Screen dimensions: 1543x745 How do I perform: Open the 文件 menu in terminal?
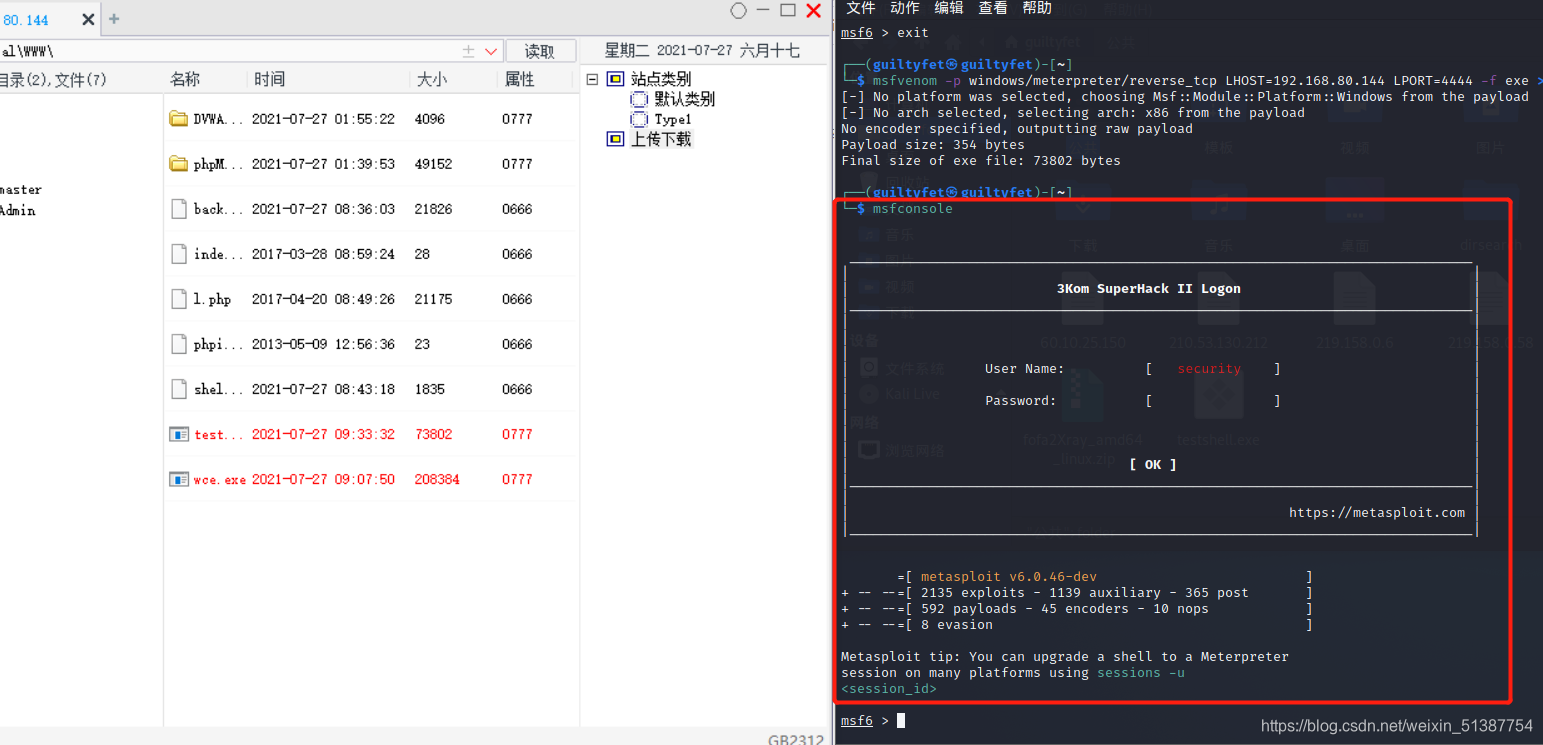(861, 8)
